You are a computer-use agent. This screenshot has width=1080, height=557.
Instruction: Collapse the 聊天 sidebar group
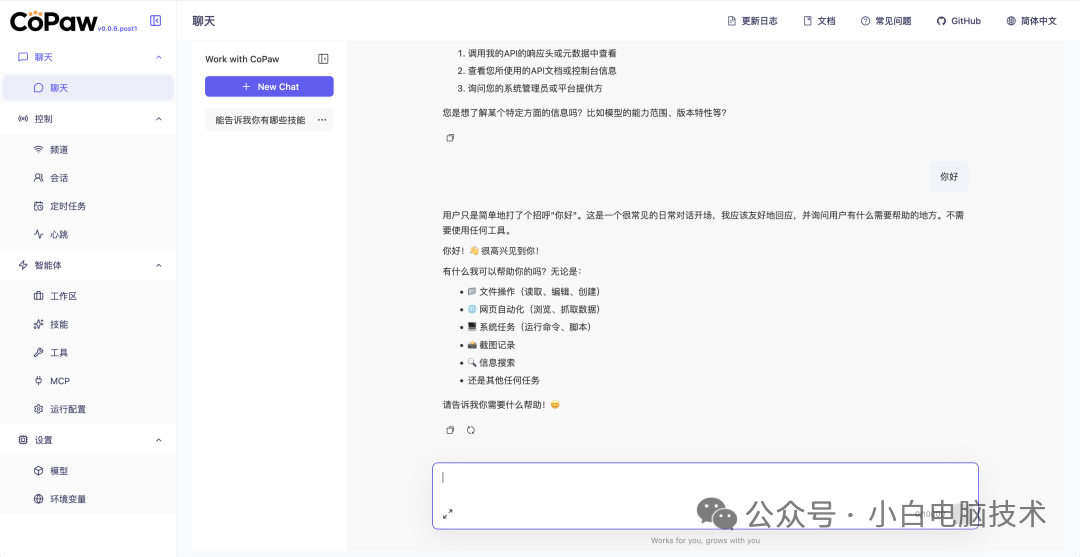point(159,57)
